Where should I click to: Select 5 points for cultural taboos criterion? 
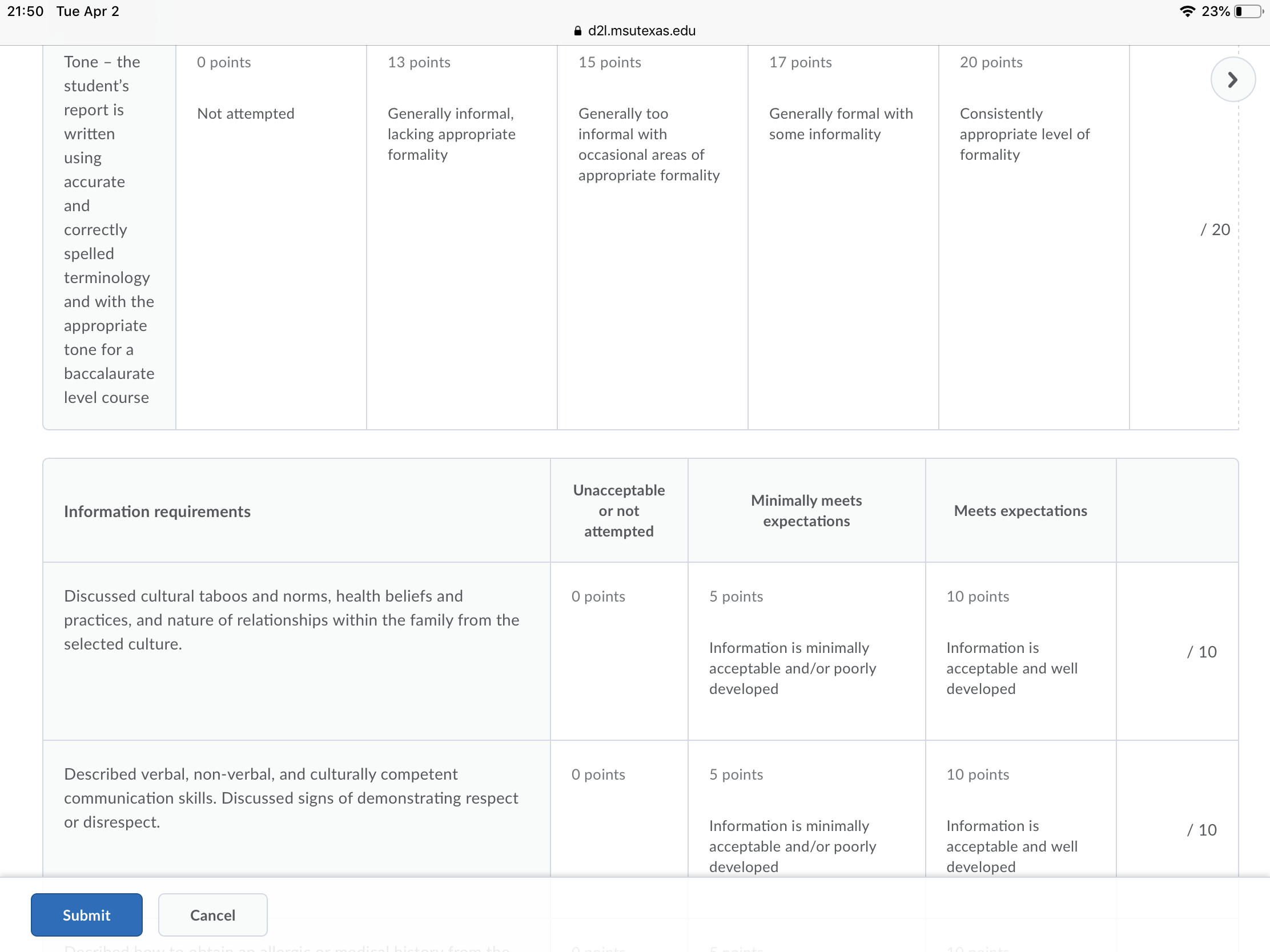[x=806, y=651]
